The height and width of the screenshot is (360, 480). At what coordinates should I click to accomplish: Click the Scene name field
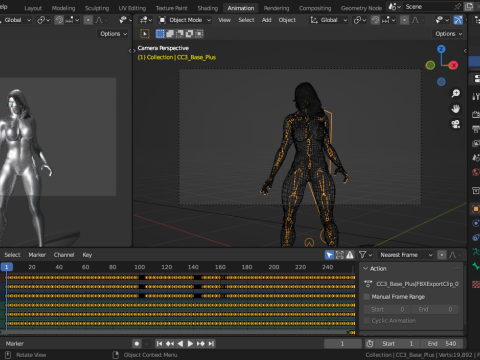pos(428,7)
